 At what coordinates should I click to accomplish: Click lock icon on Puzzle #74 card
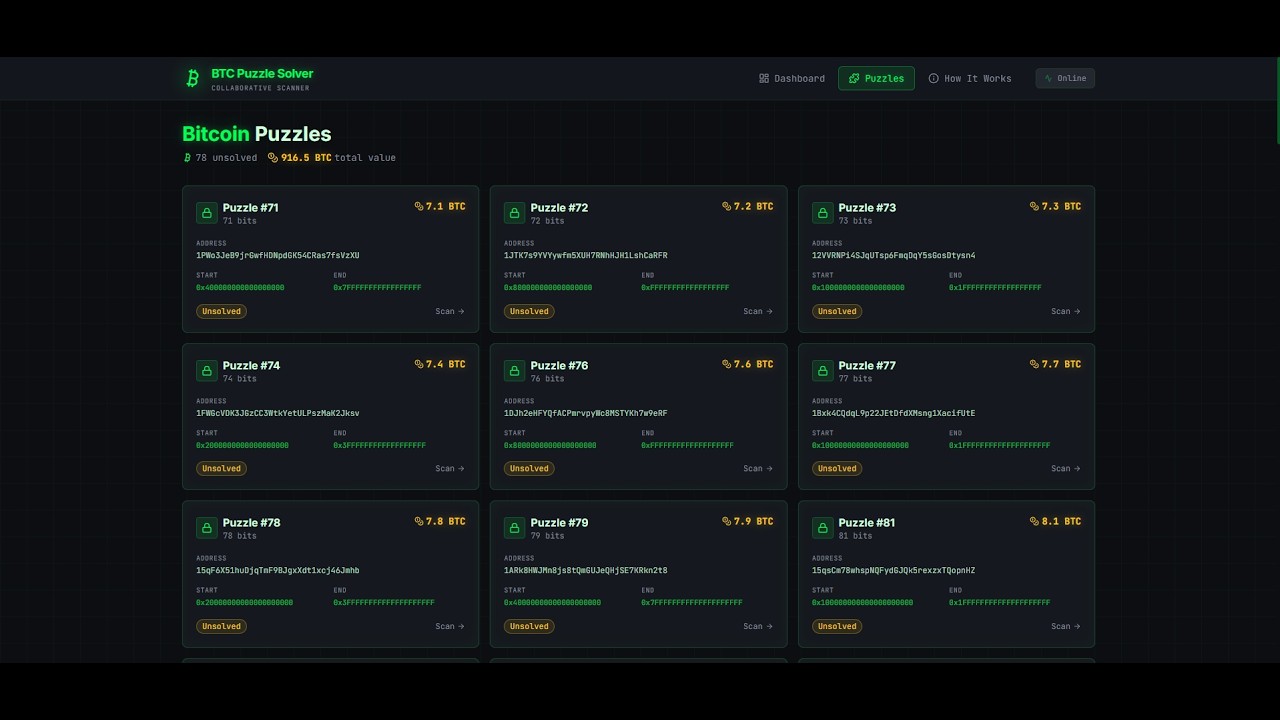[x=207, y=371]
